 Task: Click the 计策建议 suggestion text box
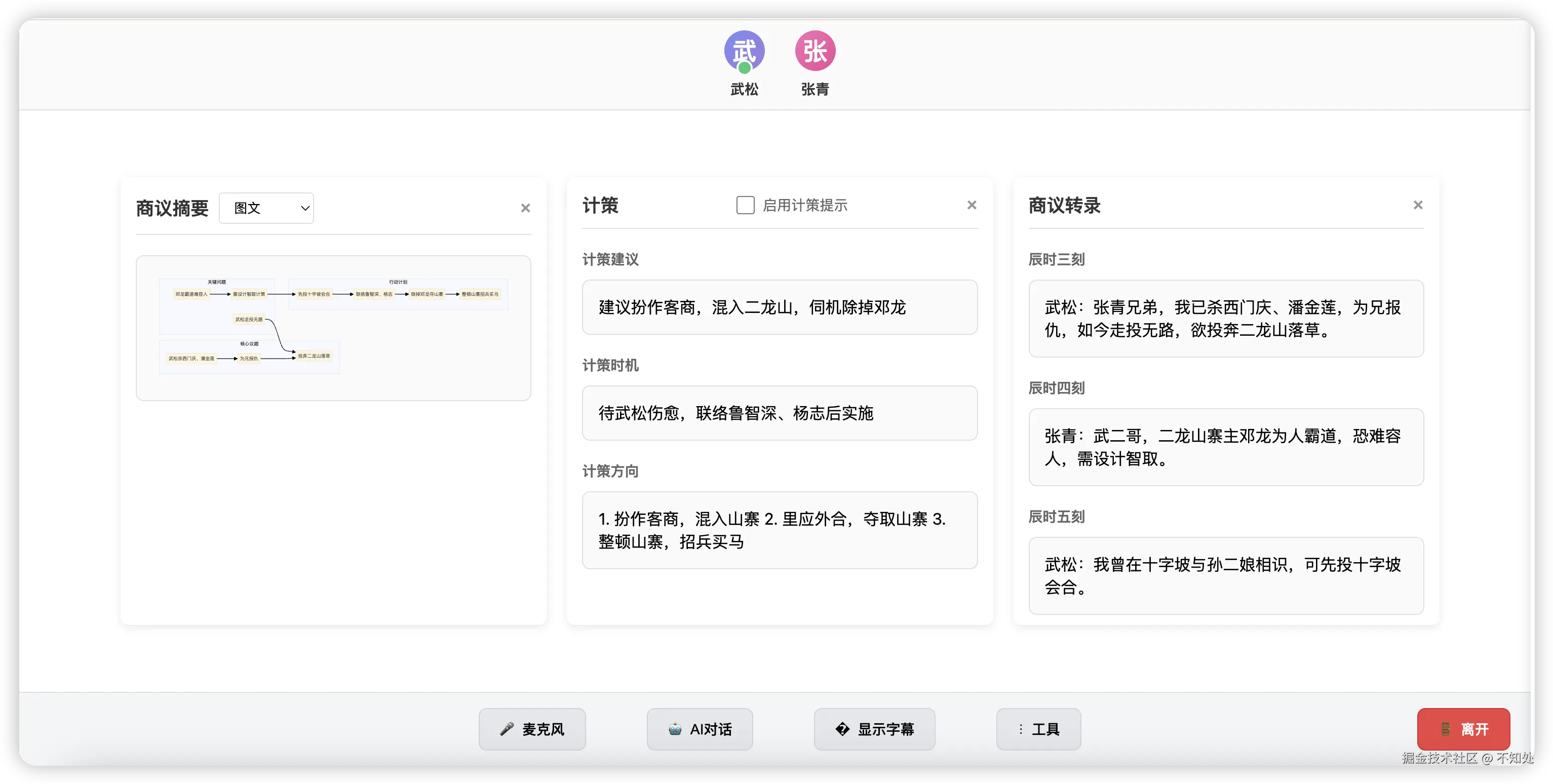pyautogui.click(x=779, y=307)
